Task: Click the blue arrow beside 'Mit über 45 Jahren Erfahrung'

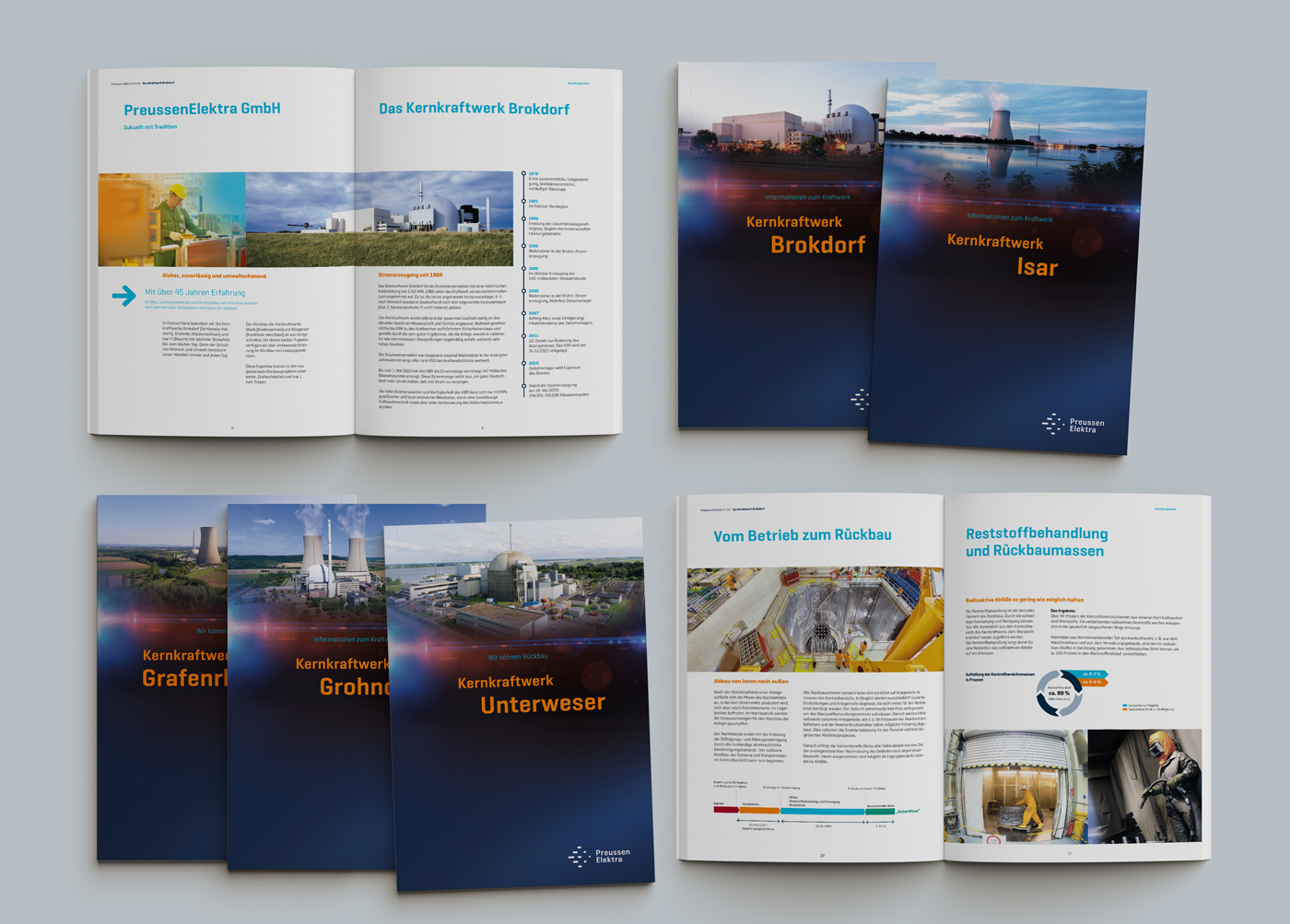Action: 123,296
